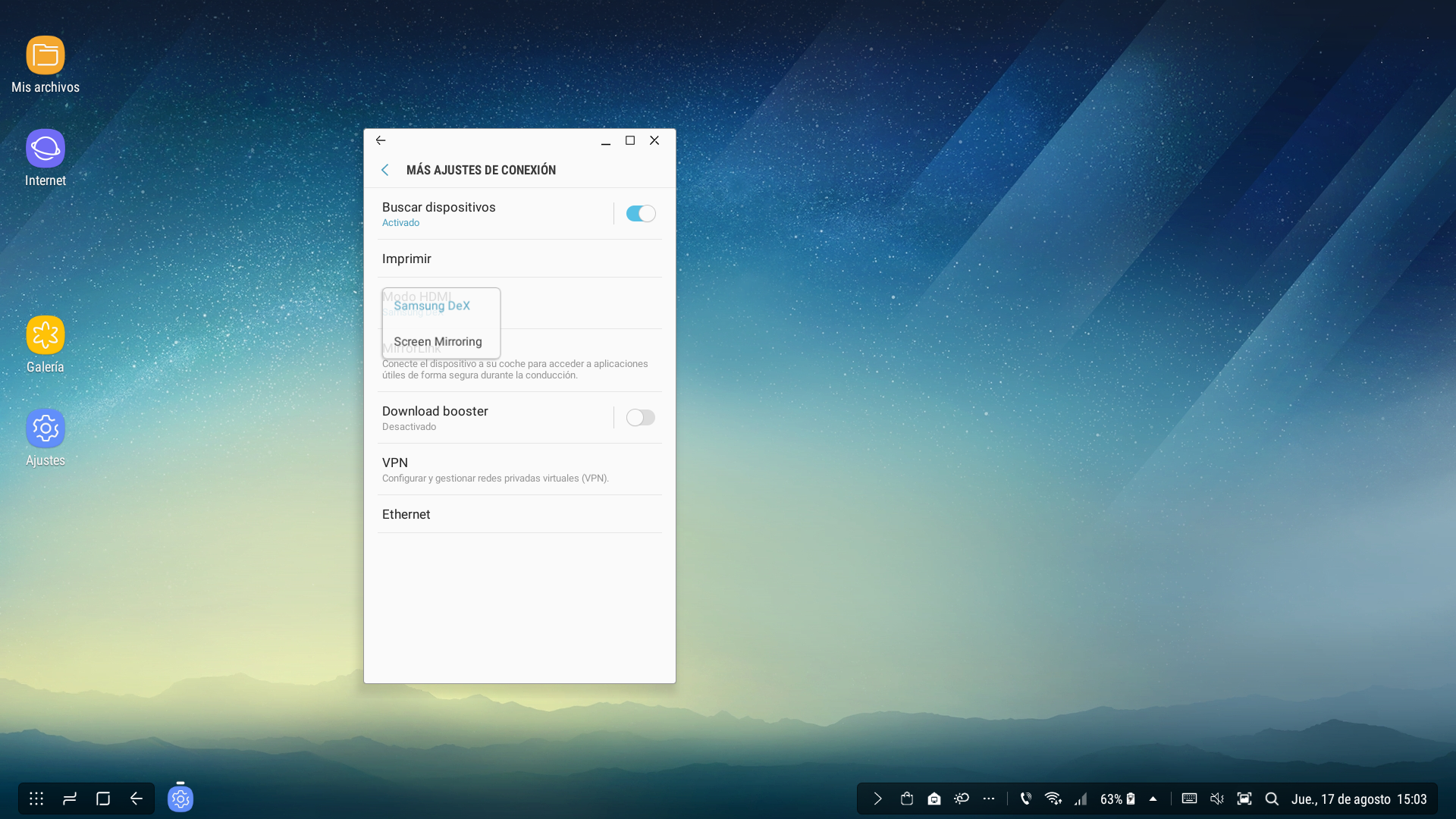
Task: Click the shopping bag tray icon
Action: [x=906, y=799]
